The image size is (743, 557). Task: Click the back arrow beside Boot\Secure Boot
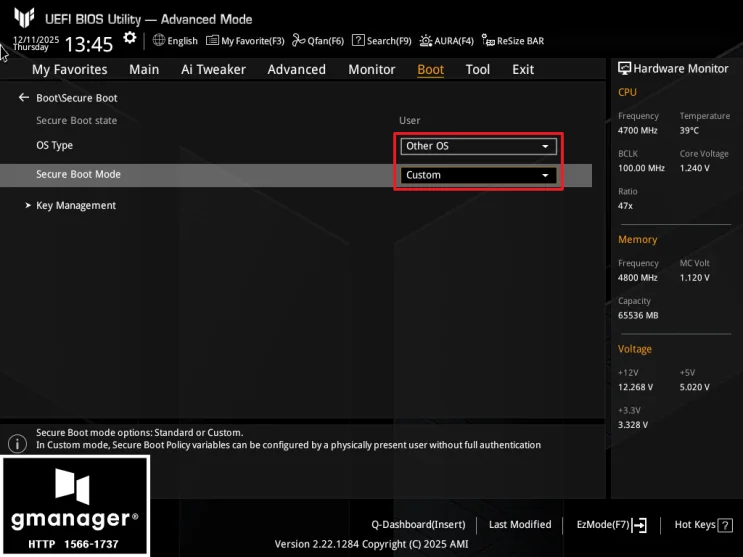[x=24, y=98]
